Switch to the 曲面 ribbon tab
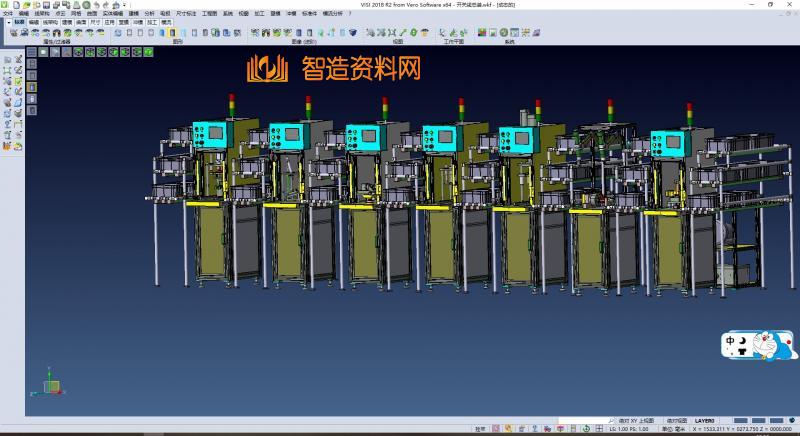The width and height of the screenshot is (800, 436). point(81,20)
